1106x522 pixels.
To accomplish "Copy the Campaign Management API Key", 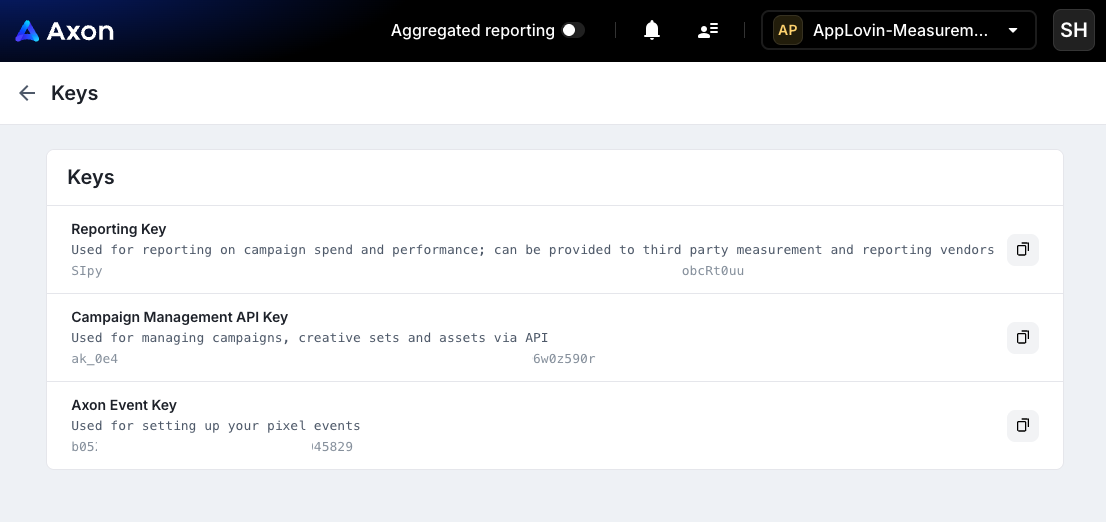I will [1022, 338].
